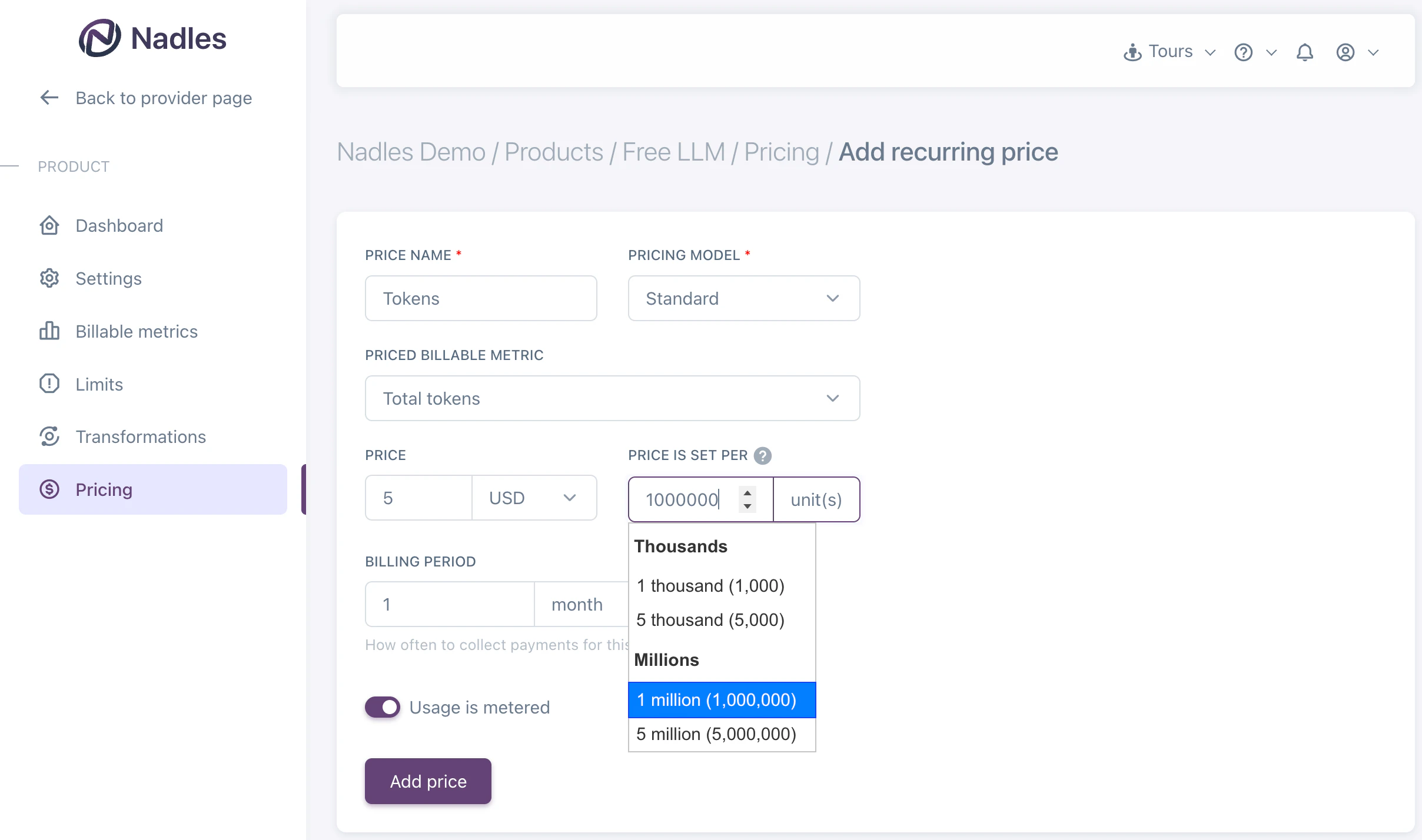The height and width of the screenshot is (840, 1422).
Task: Click the Limits warning icon
Action: [x=49, y=384]
